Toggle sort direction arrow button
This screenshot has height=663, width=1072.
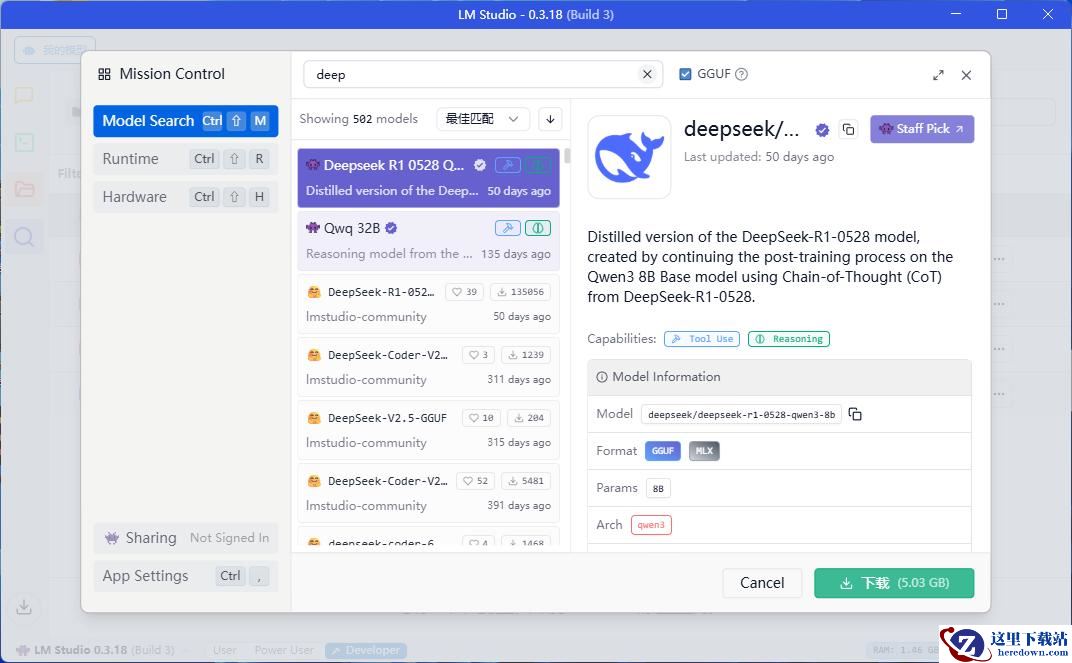point(550,119)
